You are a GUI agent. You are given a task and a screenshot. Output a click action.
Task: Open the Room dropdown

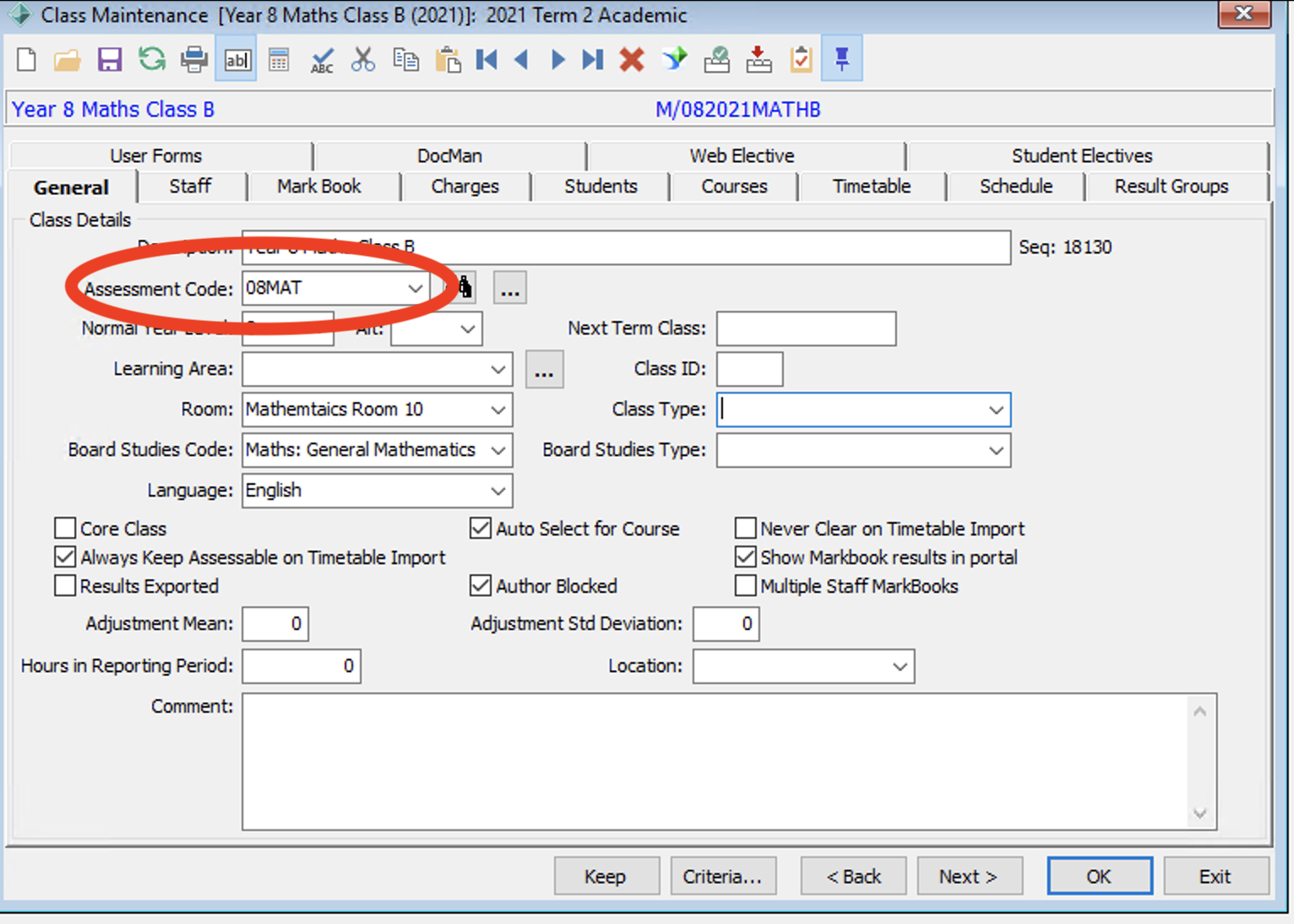497,410
